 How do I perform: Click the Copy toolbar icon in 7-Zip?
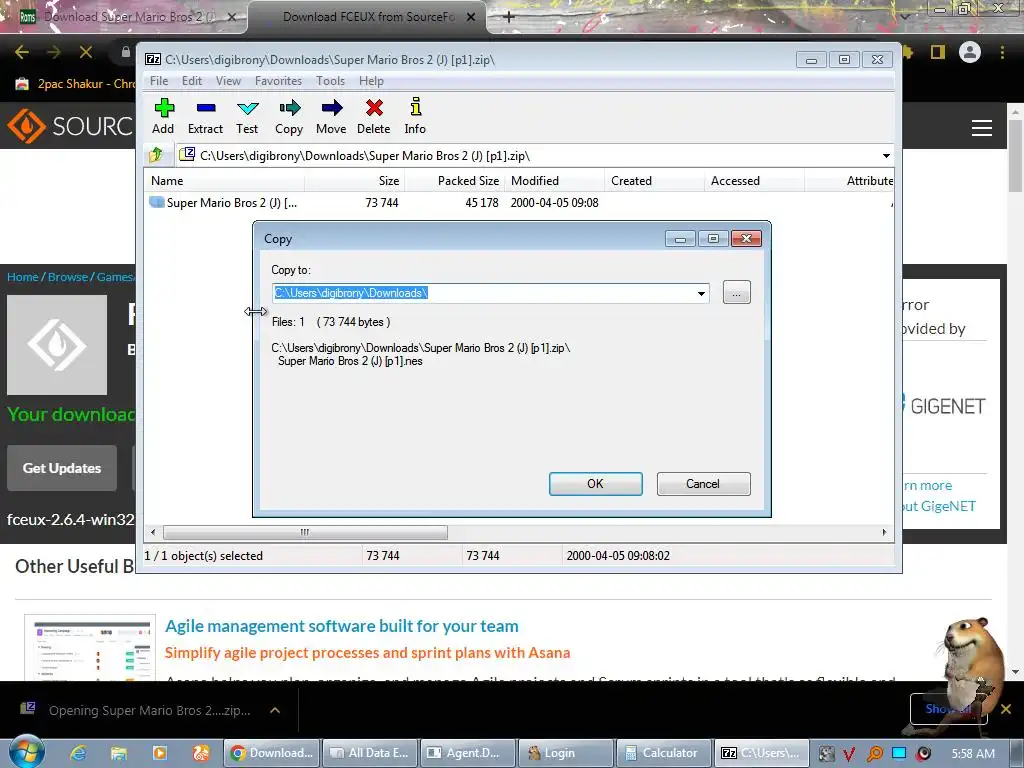point(289,116)
